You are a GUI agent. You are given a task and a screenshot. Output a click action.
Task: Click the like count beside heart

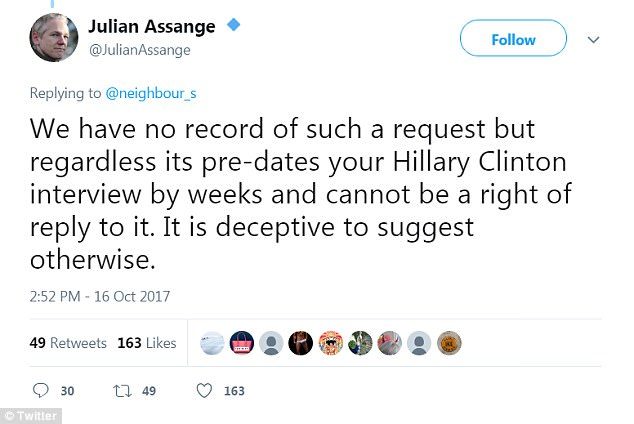click(x=235, y=391)
